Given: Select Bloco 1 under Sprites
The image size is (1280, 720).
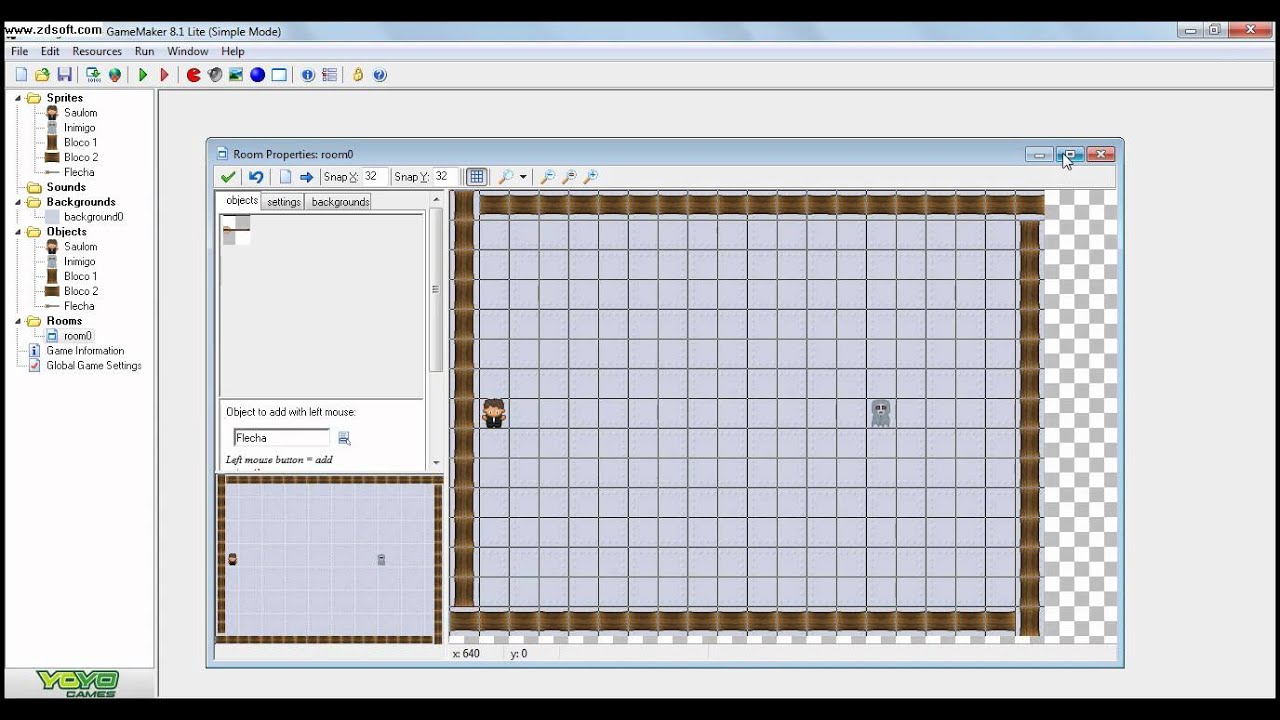Looking at the screenshot, I should 81,143.
